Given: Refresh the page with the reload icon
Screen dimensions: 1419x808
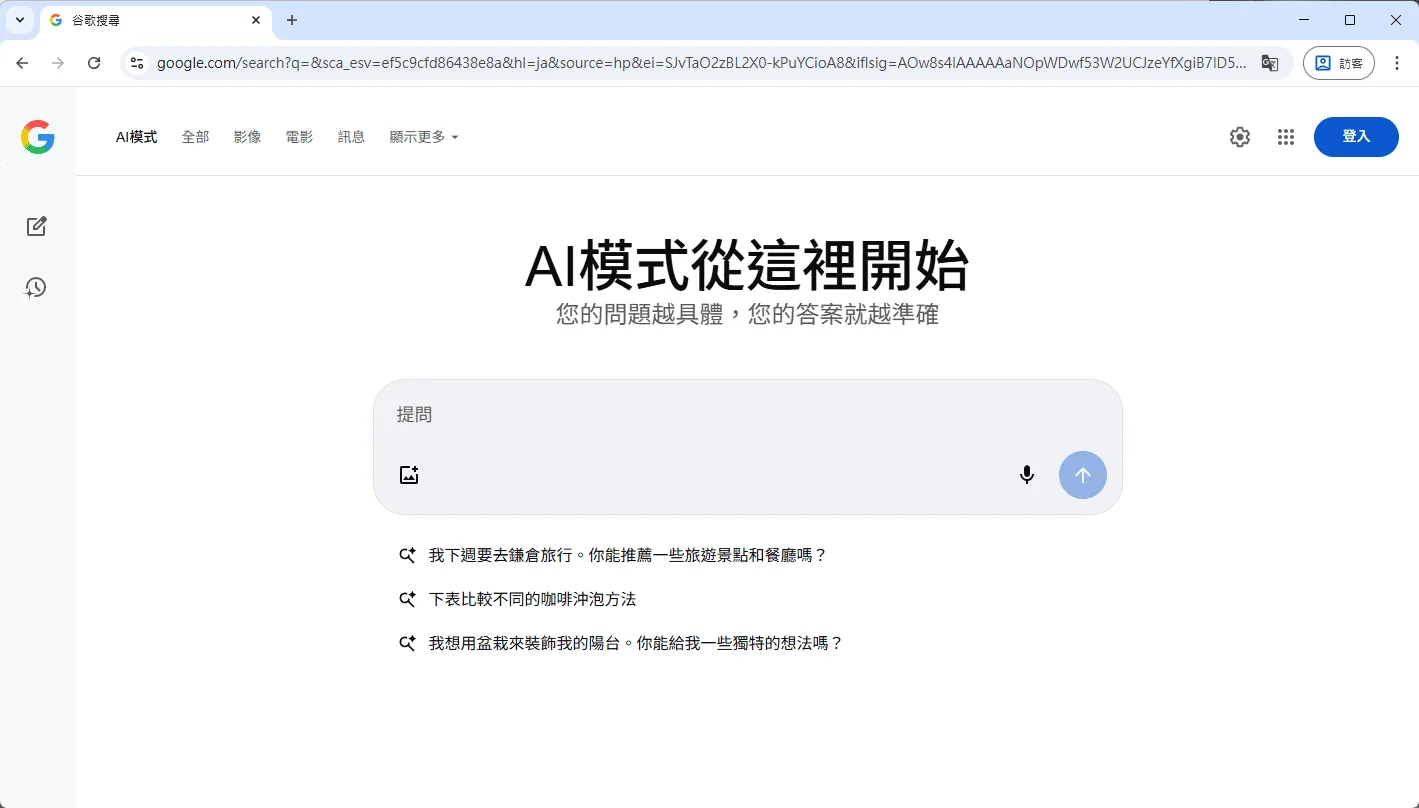Looking at the screenshot, I should tap(93, 62).
